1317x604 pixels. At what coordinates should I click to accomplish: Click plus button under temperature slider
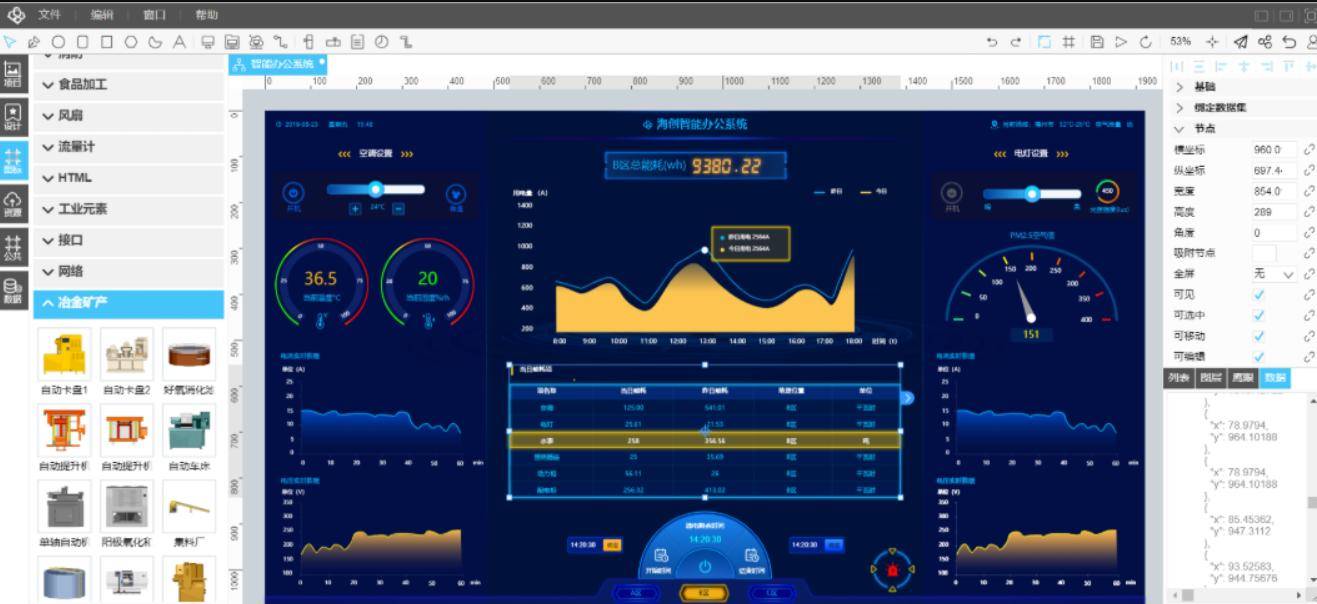pyautogui.click(x=355, y=208)
